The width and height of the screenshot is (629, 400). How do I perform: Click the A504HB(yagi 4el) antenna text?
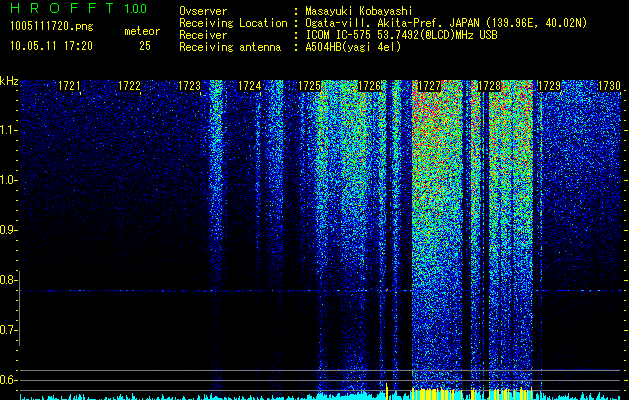(353, 47)
